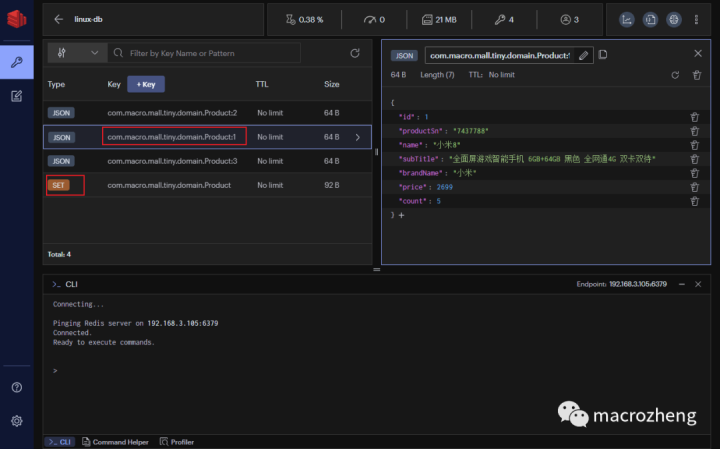Click the brandName value "小米"
The image size is (720, 449).
point(465,173)
